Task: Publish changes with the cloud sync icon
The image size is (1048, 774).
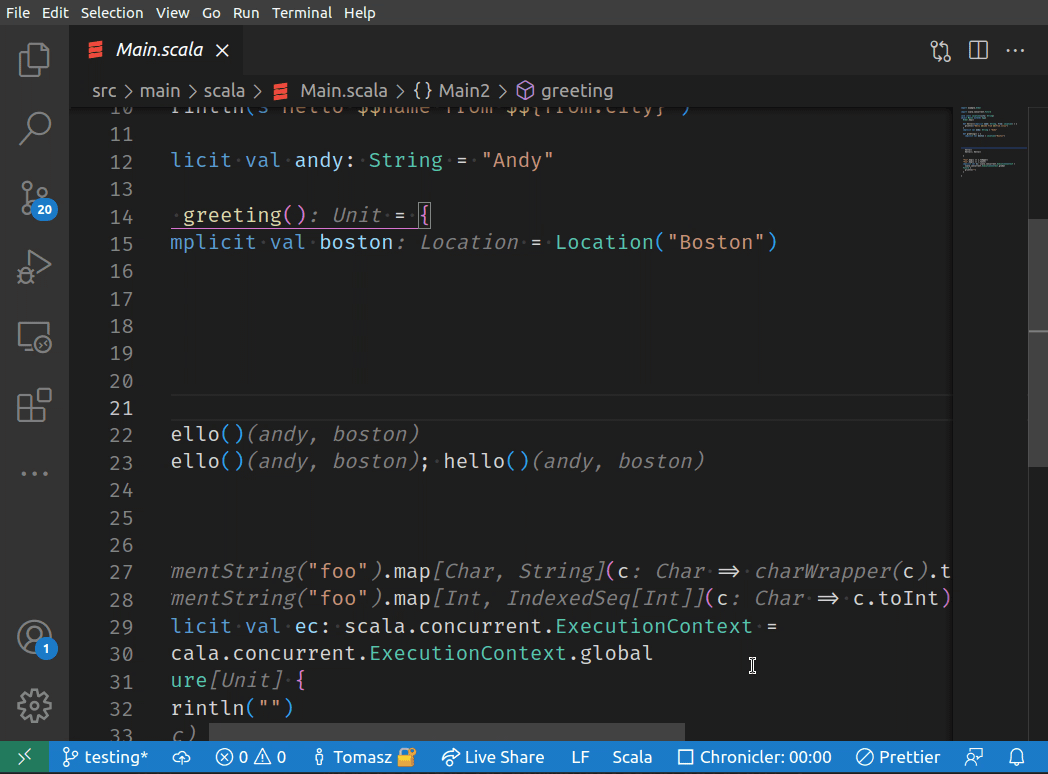Action: tap(181, 757)
